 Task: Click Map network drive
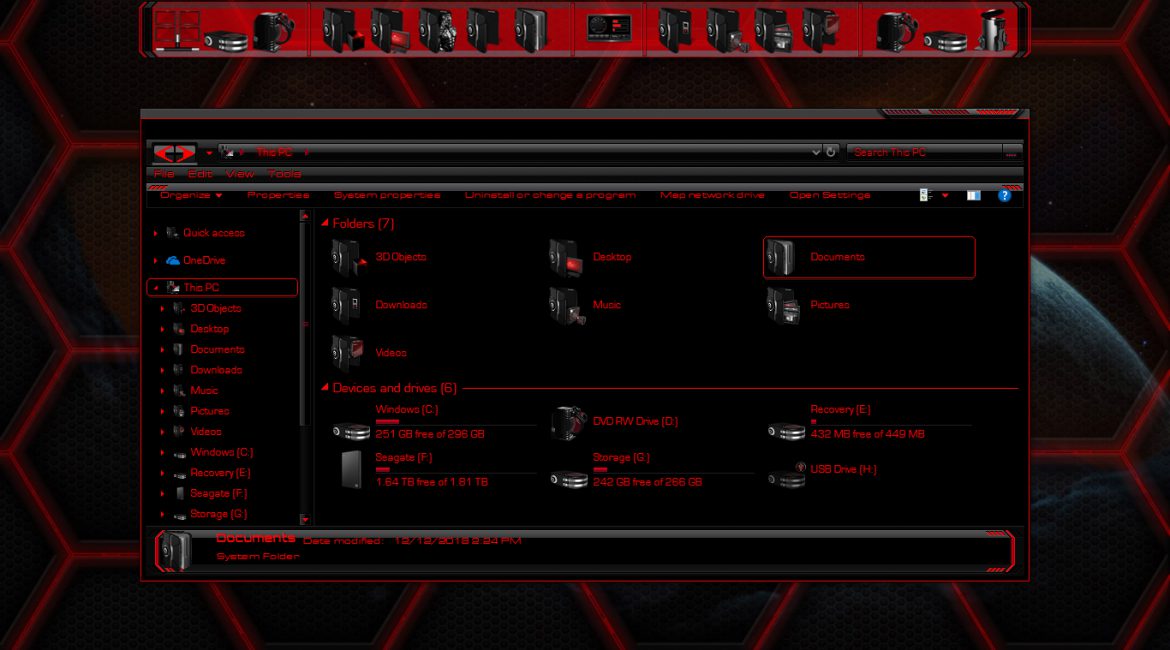[x=713, y=195]
